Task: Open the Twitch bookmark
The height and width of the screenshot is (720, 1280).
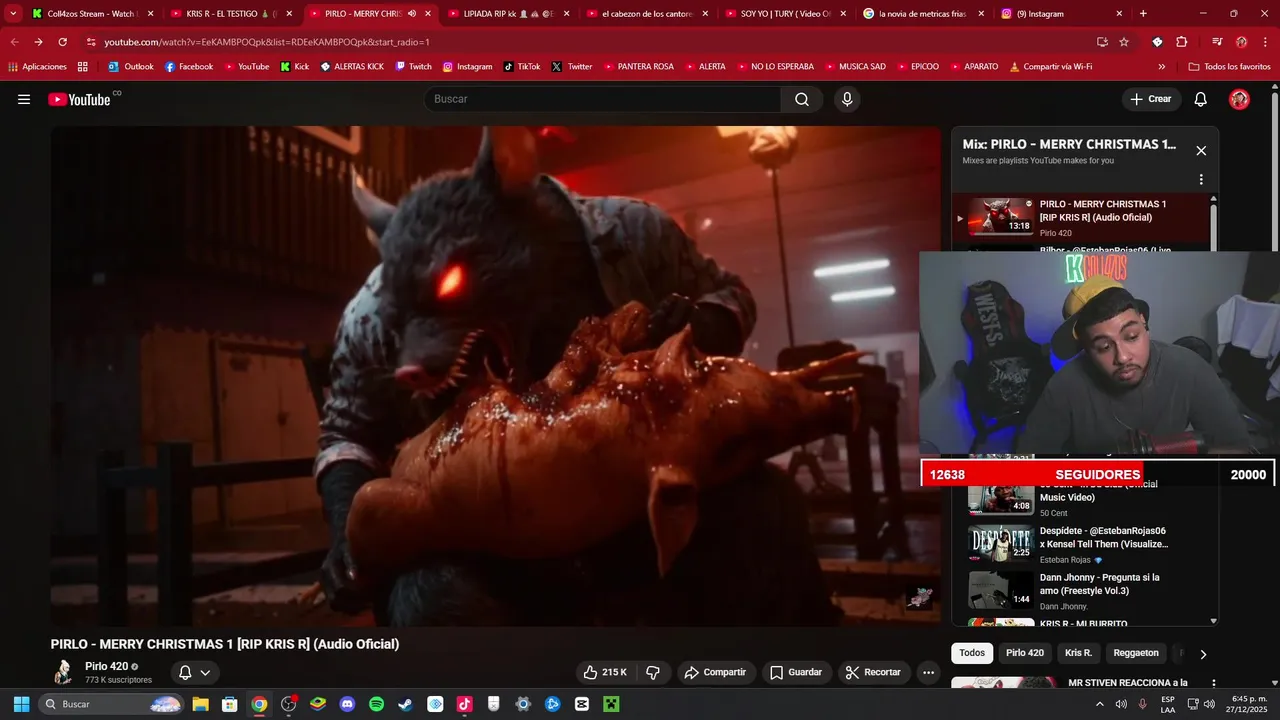Action: 413,67
